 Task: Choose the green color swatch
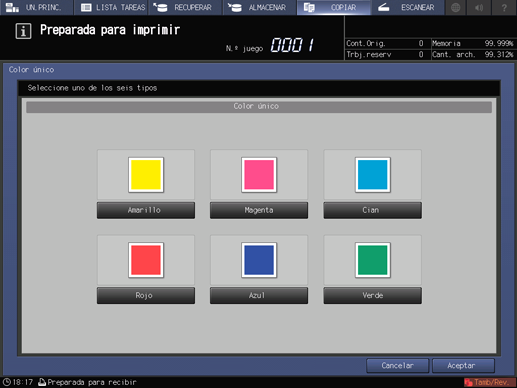tap(373, 260)
